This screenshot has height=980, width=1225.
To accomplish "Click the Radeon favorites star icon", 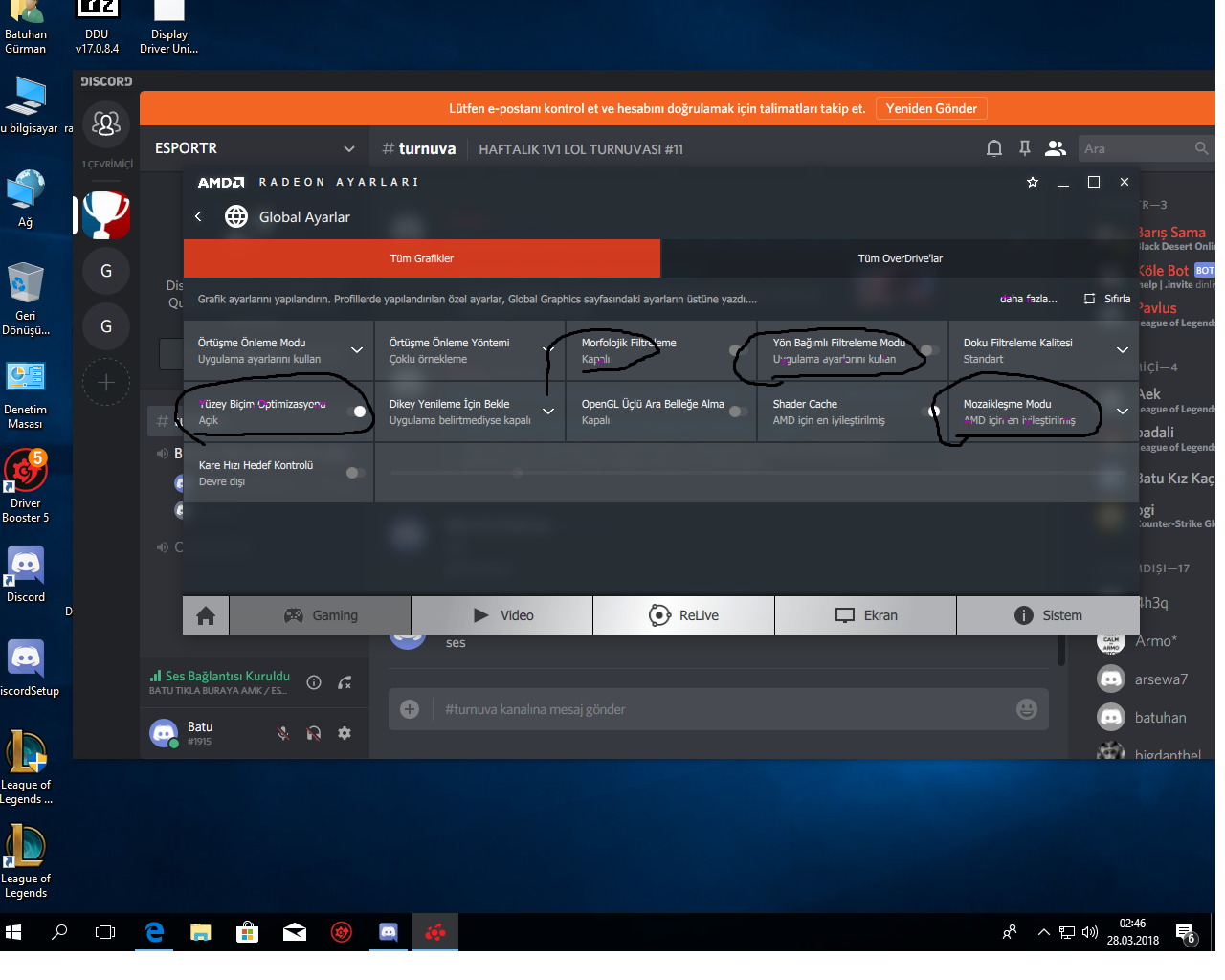I will [1033, 182].
